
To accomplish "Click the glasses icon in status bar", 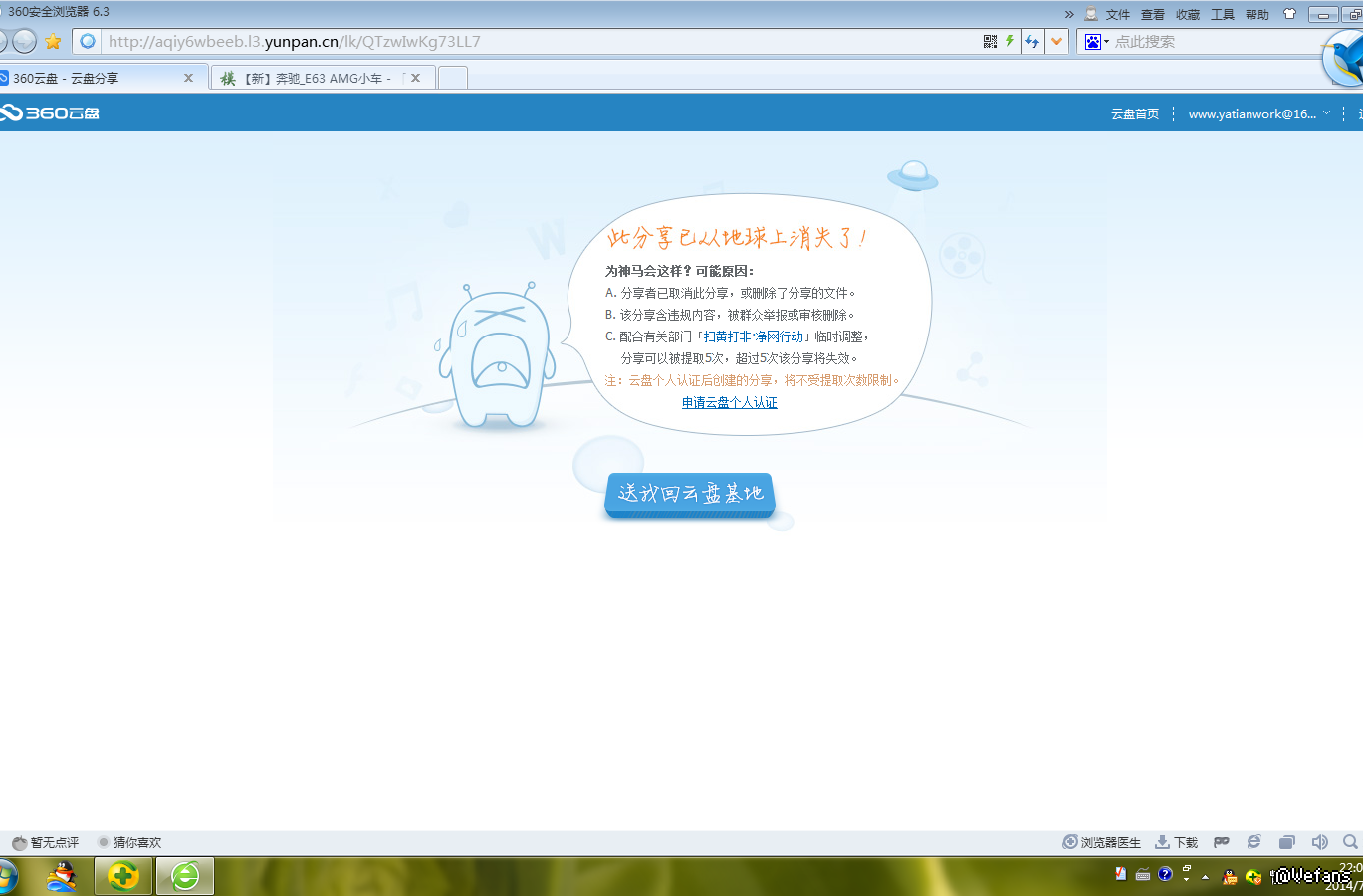I will [1222, 842].
